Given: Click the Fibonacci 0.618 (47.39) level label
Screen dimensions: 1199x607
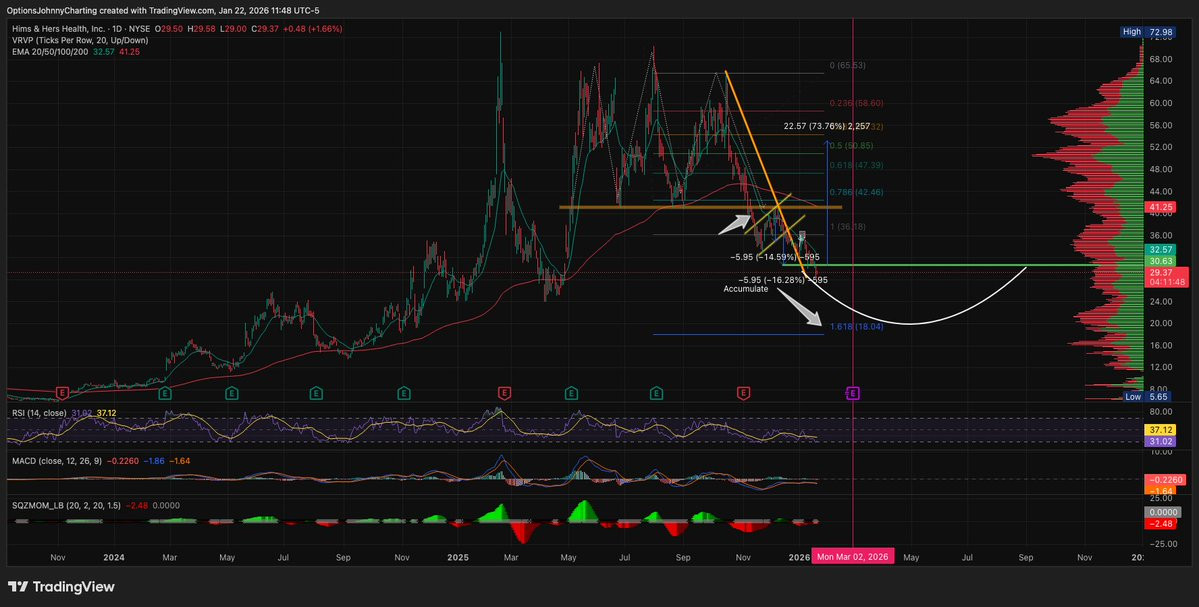Looking at the screenshot, I should point(856,165).
